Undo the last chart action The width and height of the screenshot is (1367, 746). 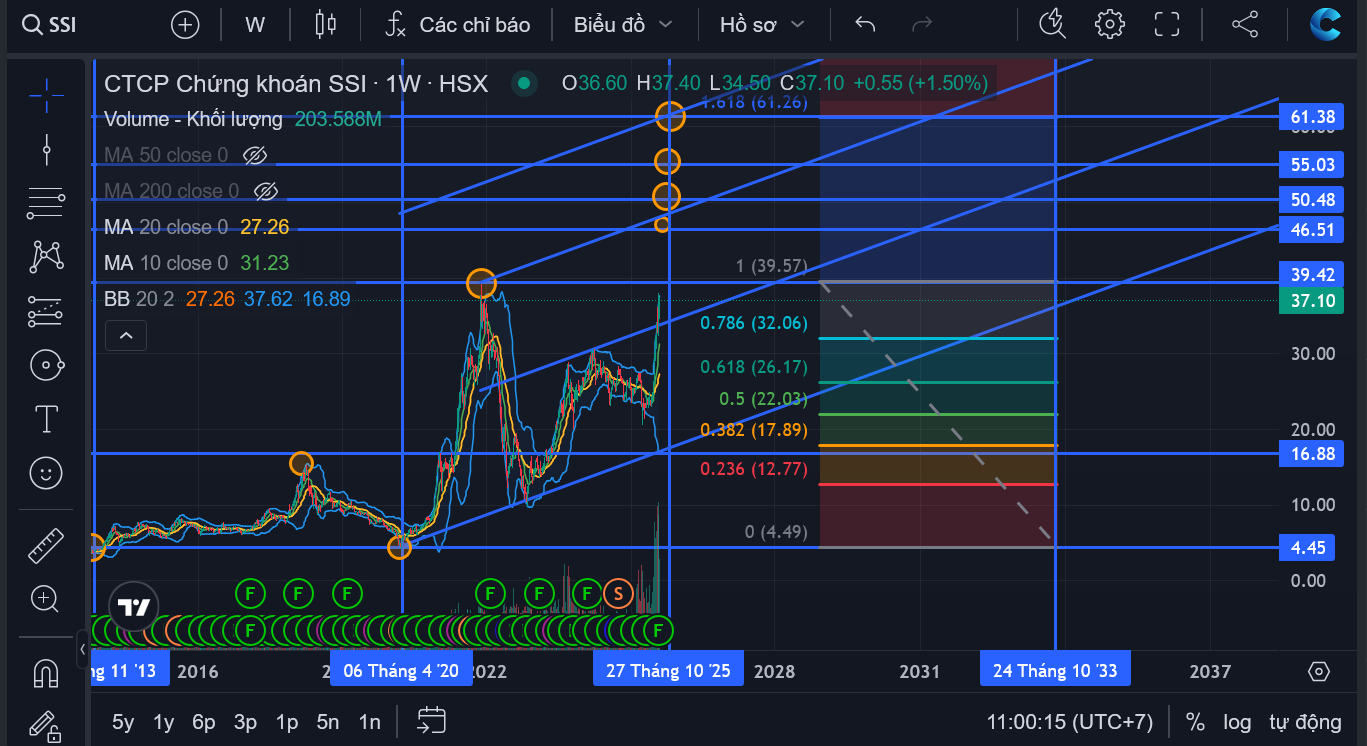(865, 25)
